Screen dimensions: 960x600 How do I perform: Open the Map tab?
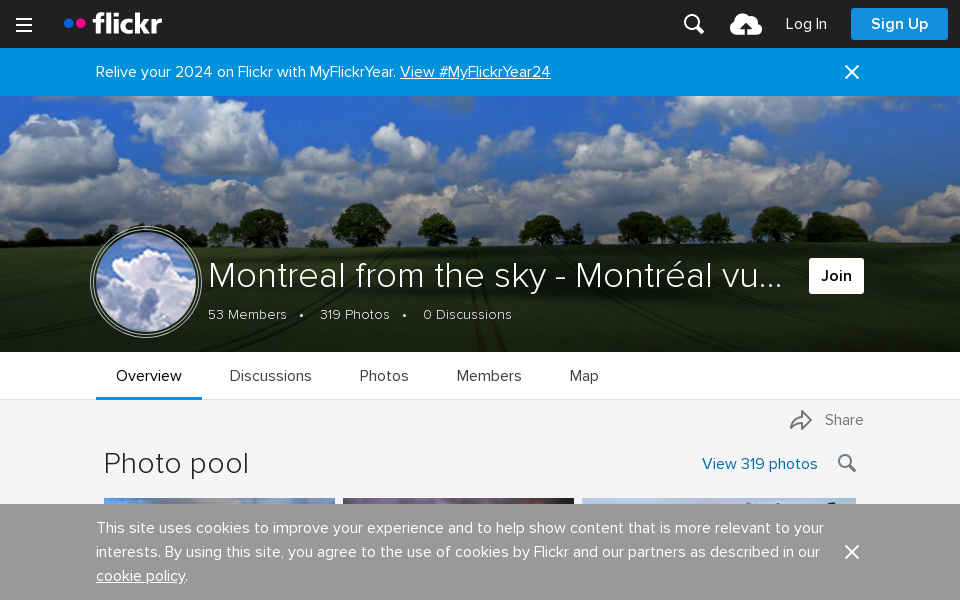584,376
